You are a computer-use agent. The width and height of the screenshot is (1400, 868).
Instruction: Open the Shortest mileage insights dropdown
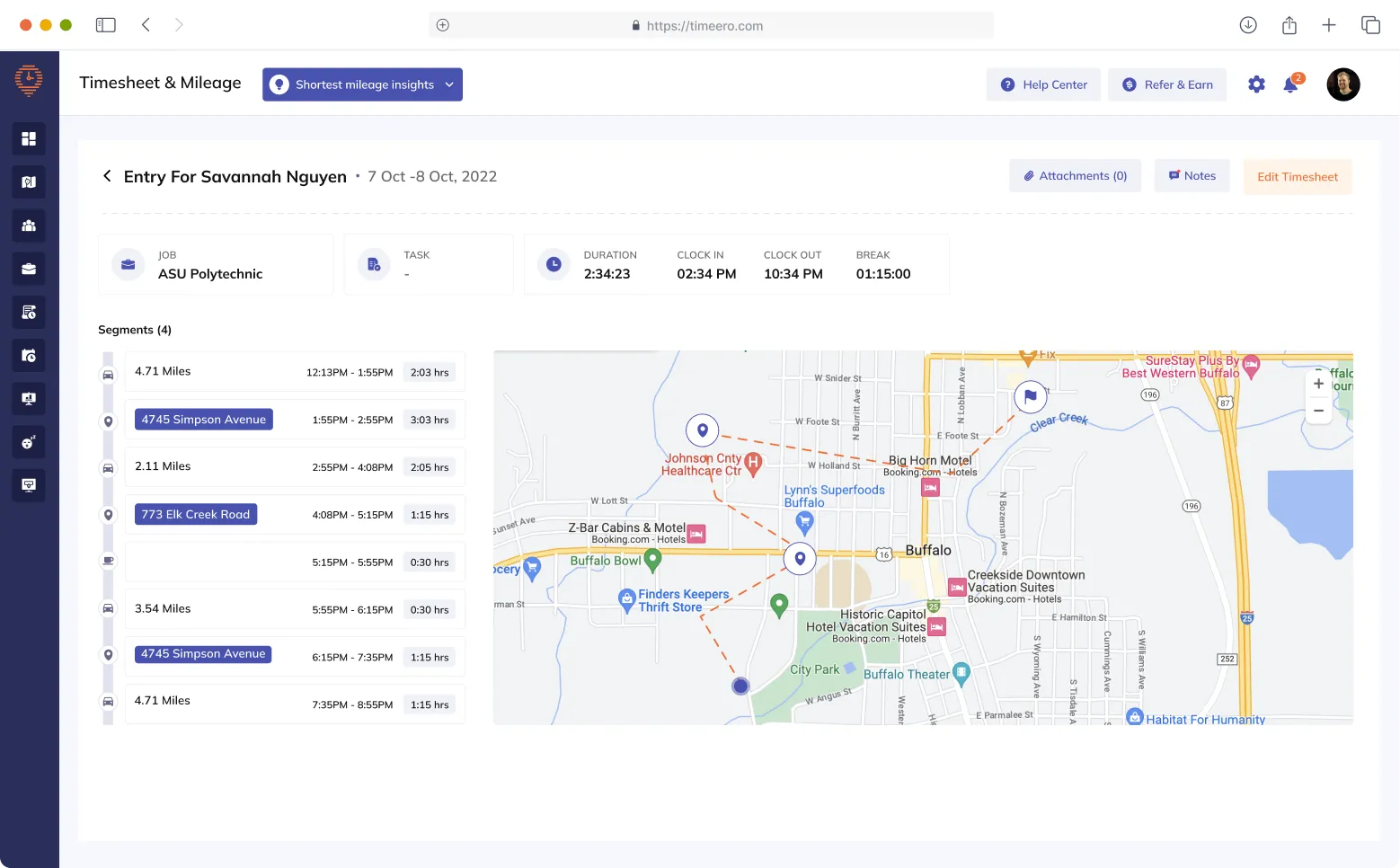362,84
